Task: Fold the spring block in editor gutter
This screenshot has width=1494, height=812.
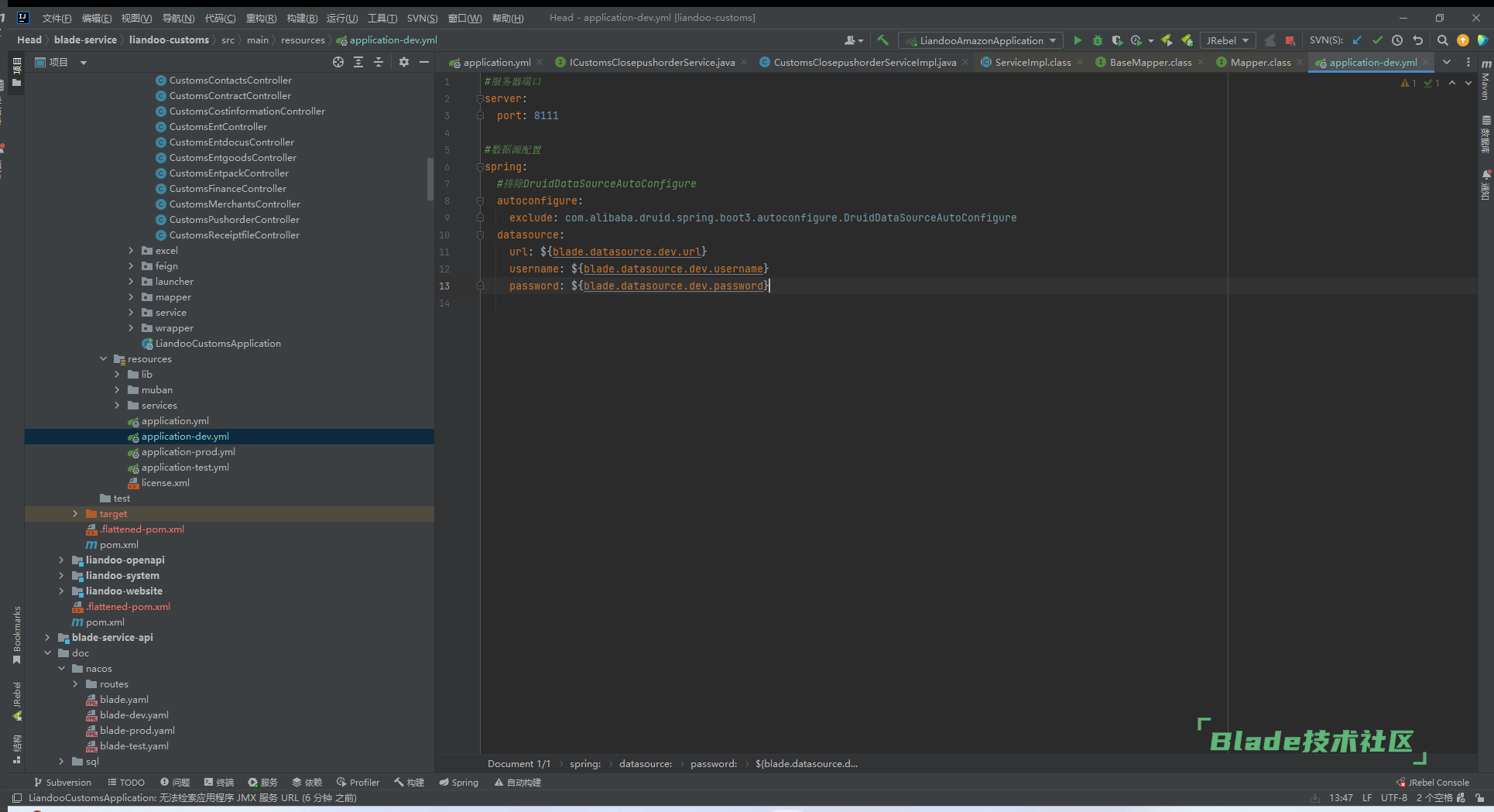Action: 480,166
